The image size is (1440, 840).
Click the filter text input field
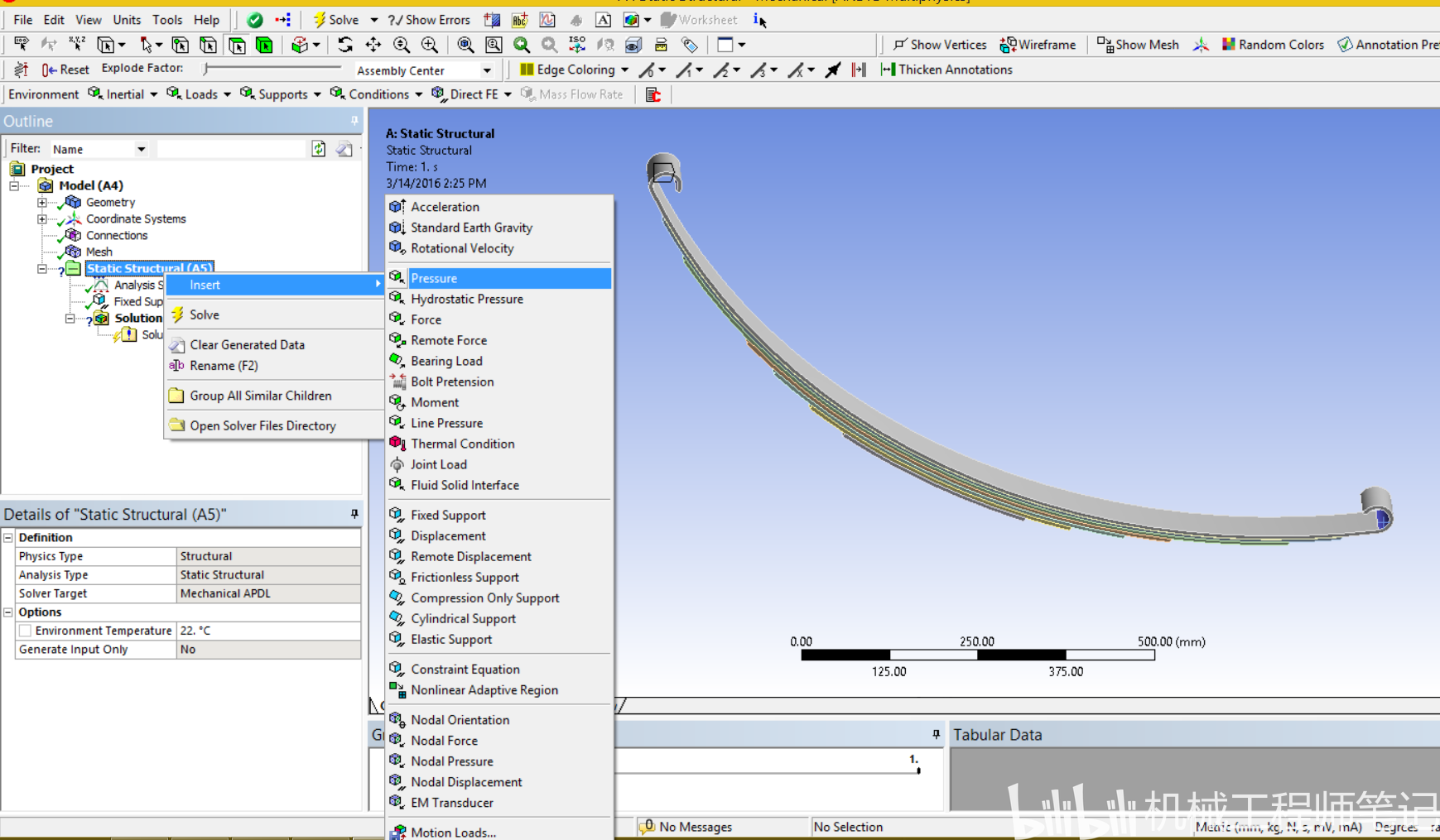point(231,149)
